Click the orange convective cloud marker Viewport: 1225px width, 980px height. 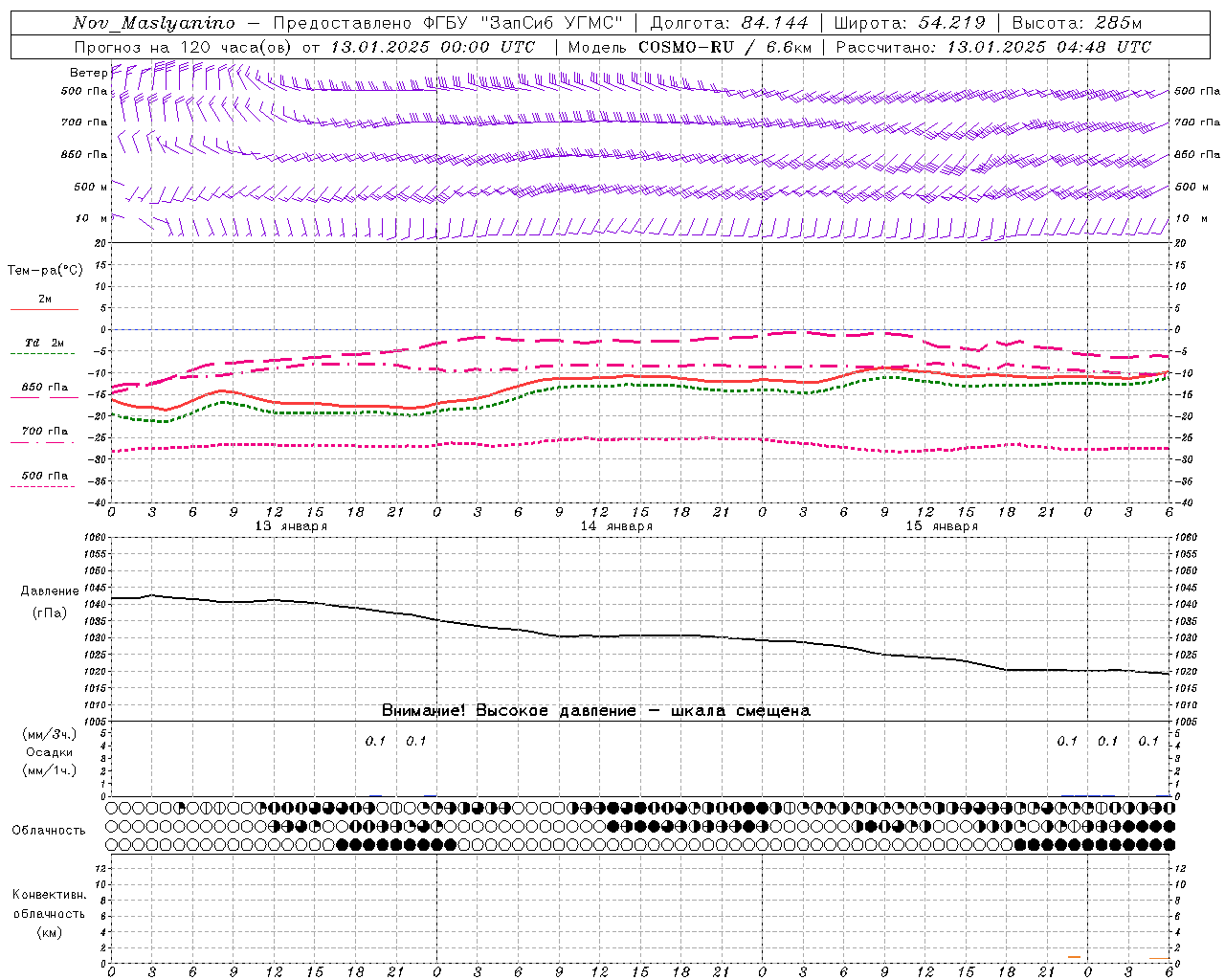[1074, 956]
